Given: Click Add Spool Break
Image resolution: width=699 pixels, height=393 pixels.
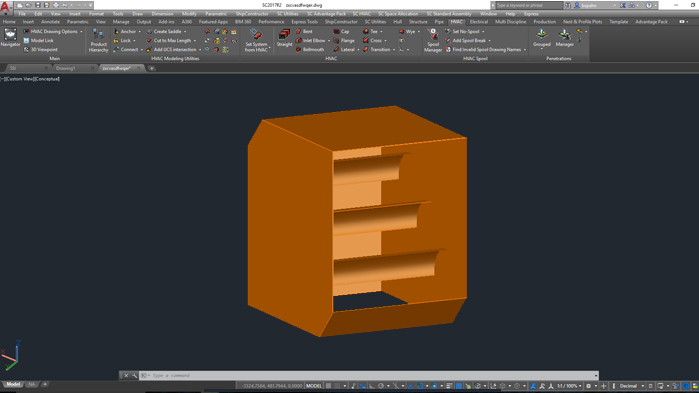Looking at the screenshot, I should (466, 41).
